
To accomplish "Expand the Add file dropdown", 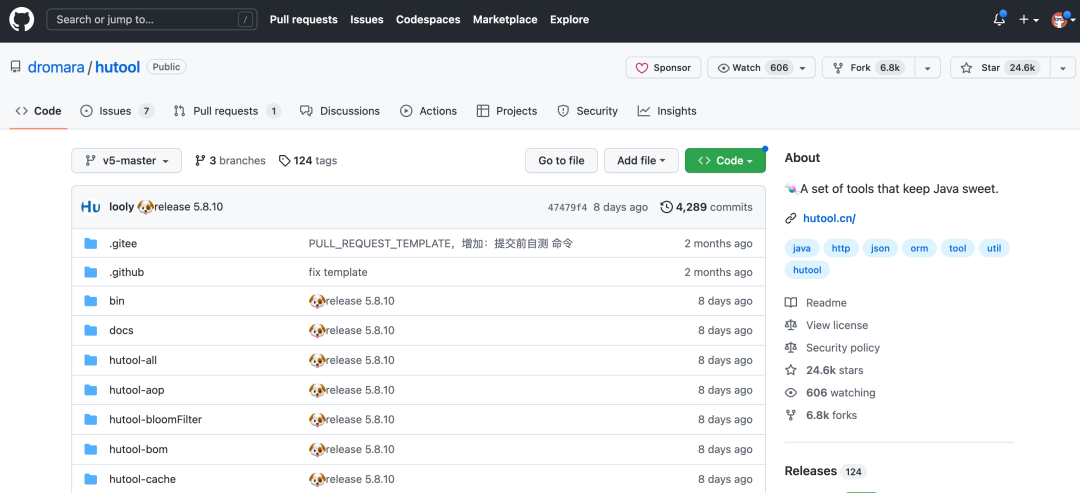I will [x=642, y=161].
